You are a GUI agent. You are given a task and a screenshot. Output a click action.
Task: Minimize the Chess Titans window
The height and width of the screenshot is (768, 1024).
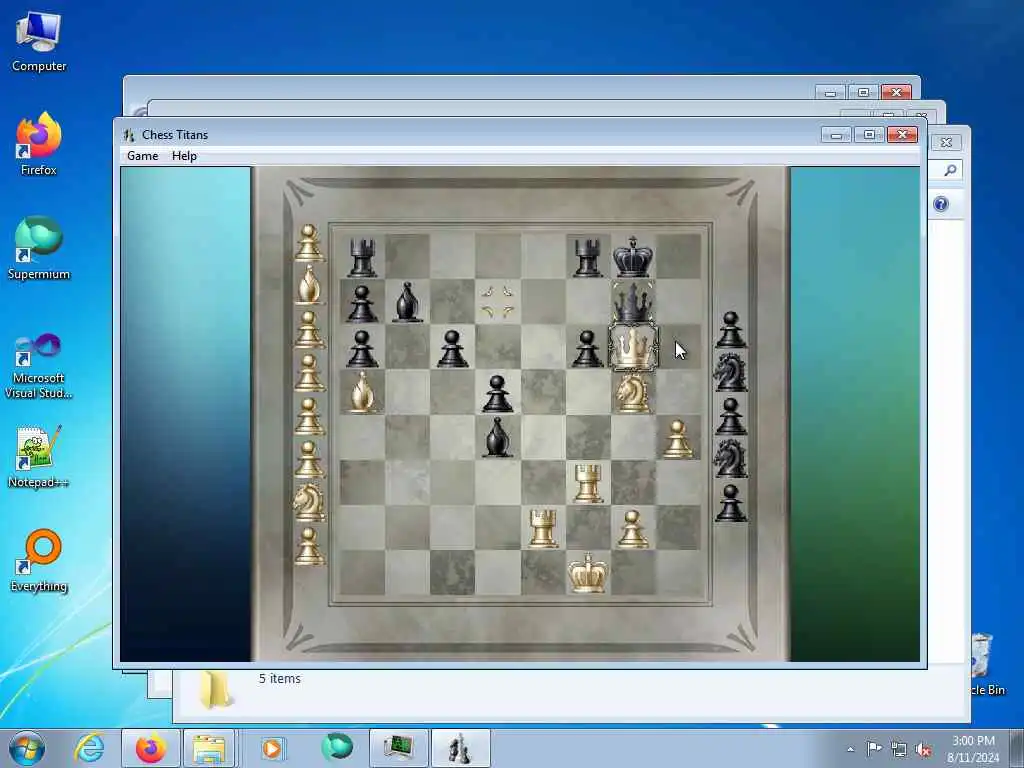837,135
